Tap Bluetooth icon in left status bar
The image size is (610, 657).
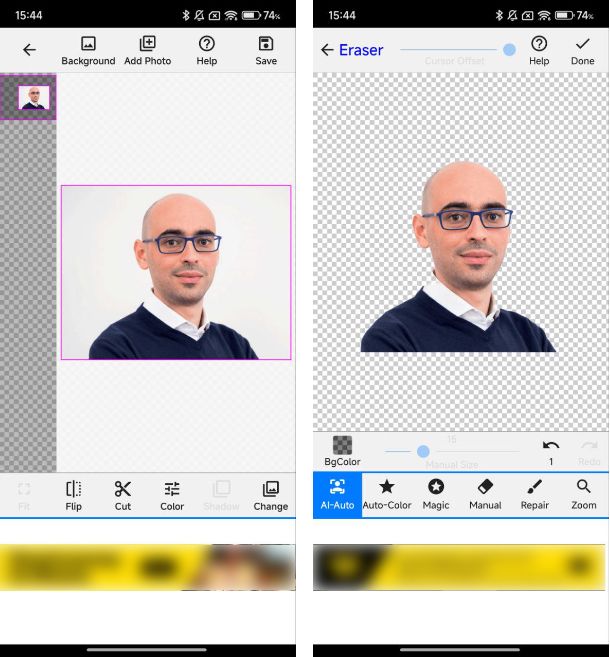[x=186, y=16]
